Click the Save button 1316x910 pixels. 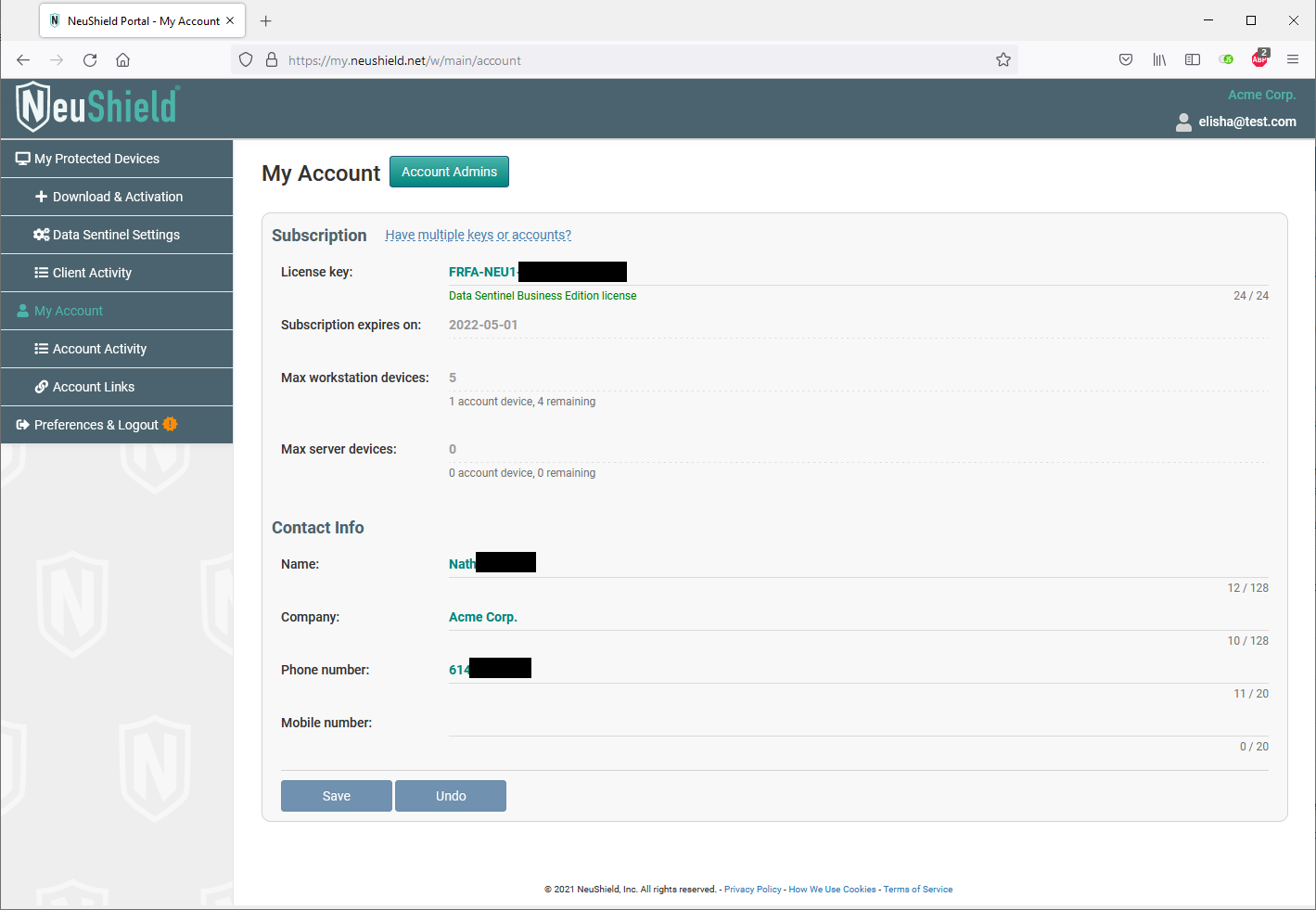[x=337, y=796]
